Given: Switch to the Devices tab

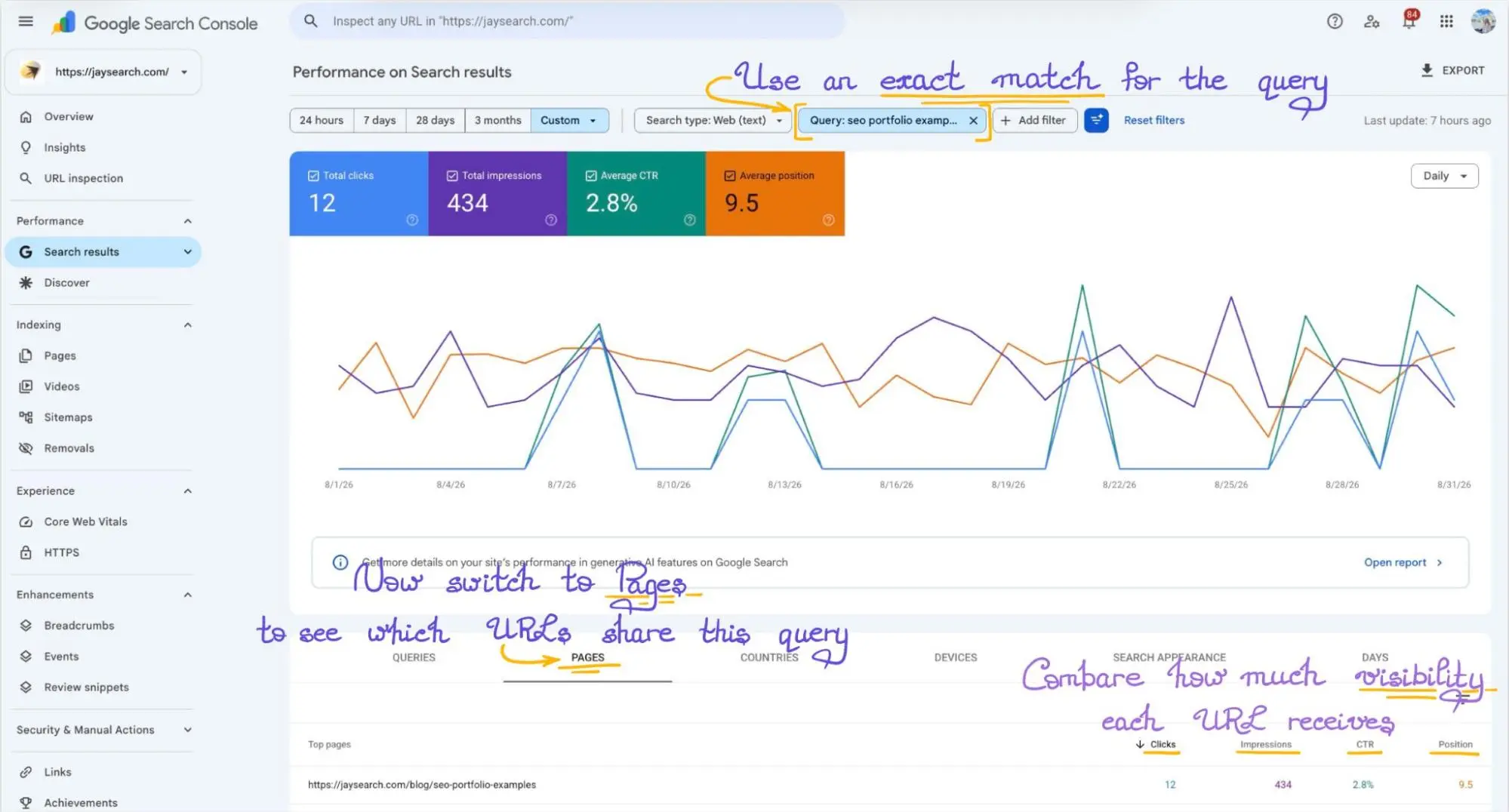Looking at the screenshot, I should point(956,657).
